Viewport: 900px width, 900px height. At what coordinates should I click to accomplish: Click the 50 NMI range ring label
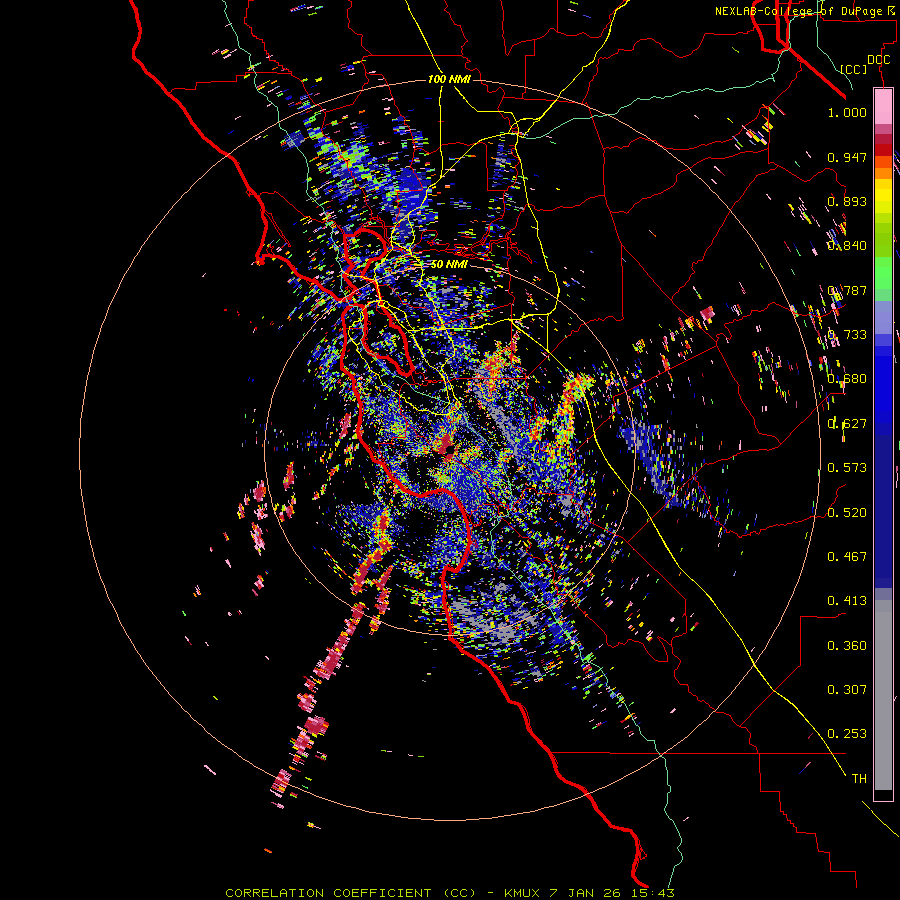pyautogui.click(x=449, y=264)
